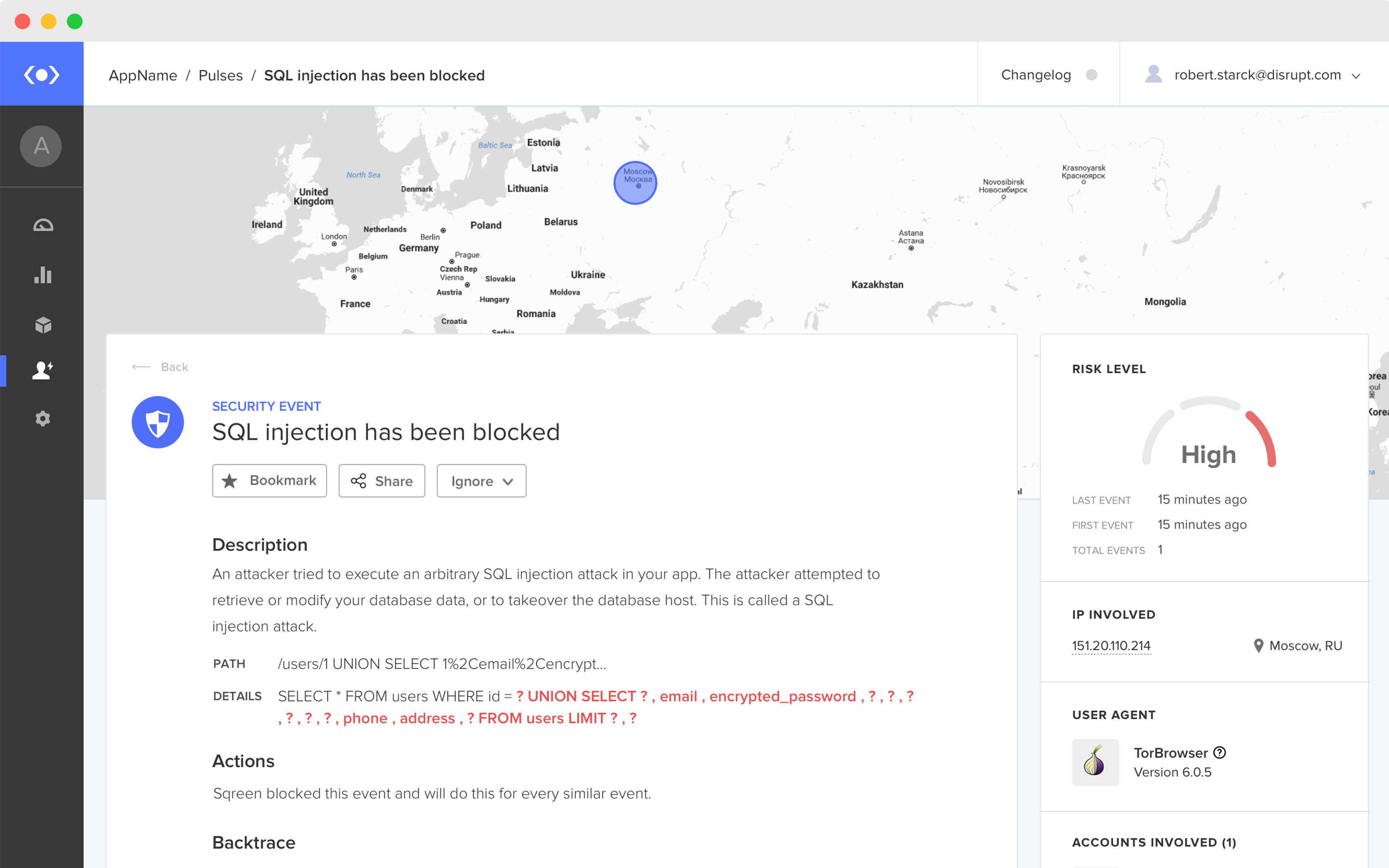This screenshot has width=1389, height=868.
Task: Click the Share button
Action: pos(381,481)
